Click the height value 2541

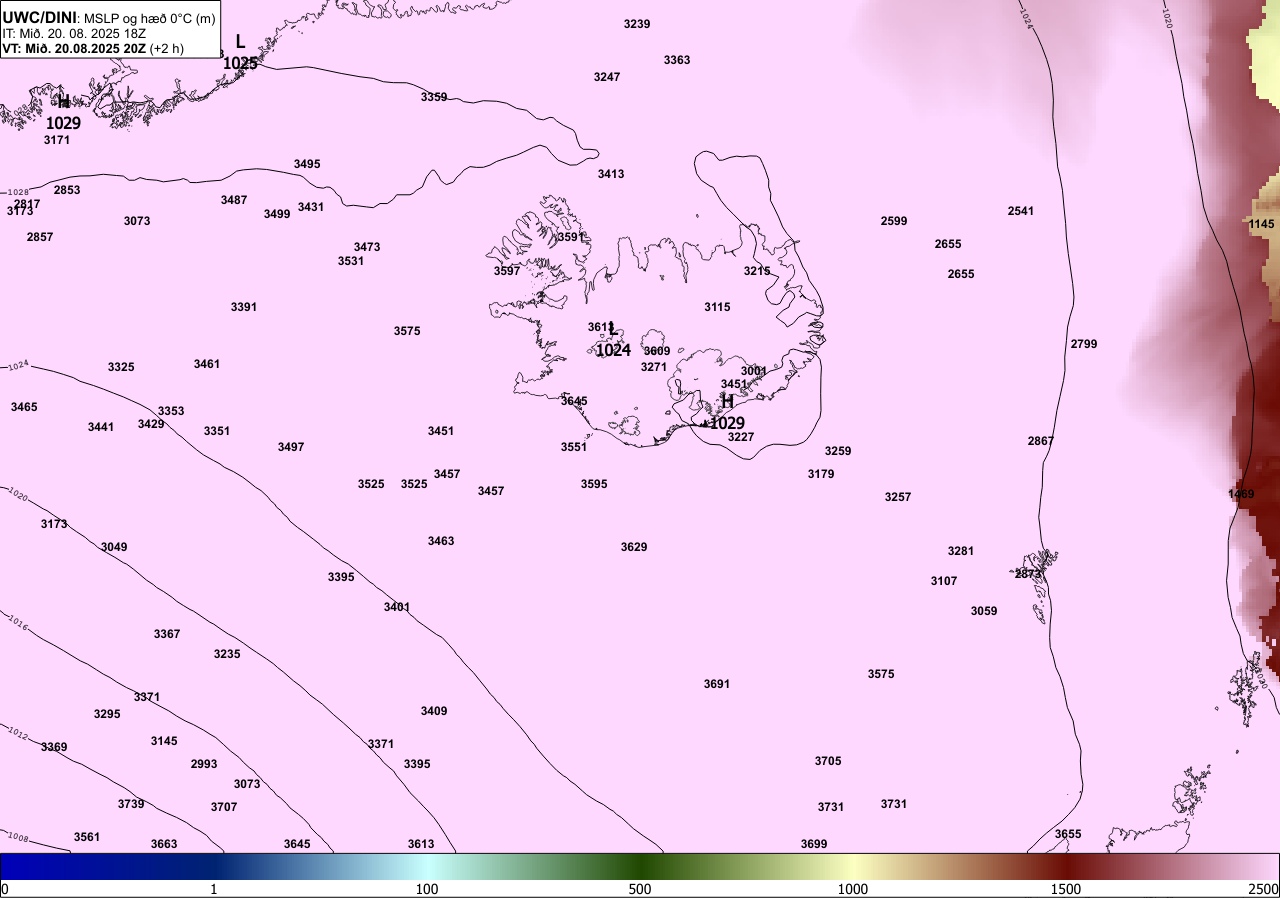(x=1021, y=211)
